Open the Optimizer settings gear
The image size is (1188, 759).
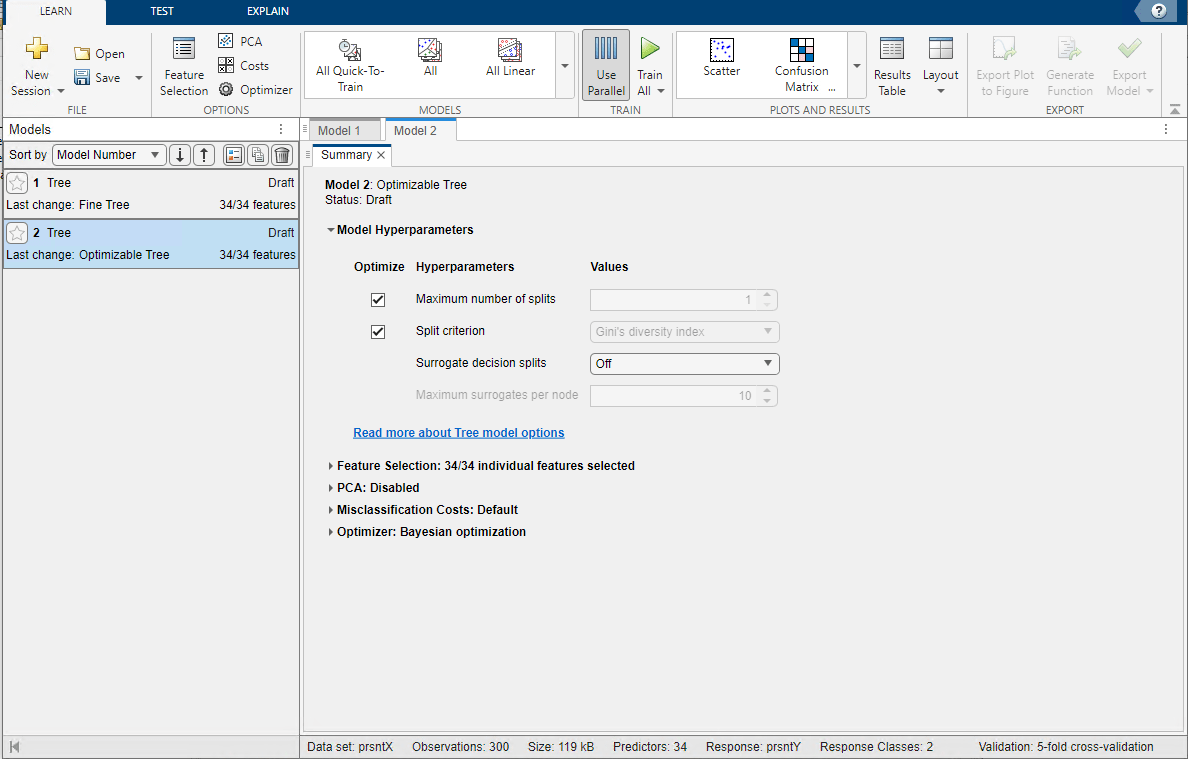click(226, 89)
